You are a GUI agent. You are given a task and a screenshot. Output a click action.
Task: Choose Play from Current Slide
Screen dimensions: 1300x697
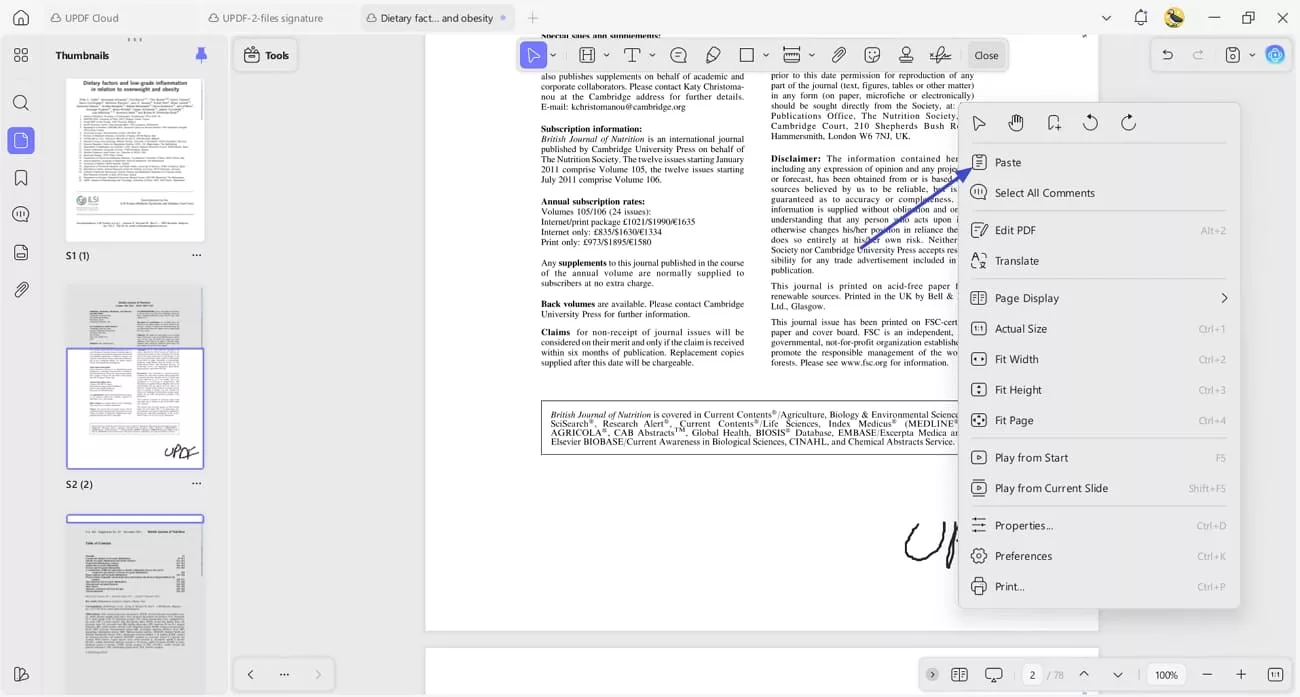(1098, 488)
